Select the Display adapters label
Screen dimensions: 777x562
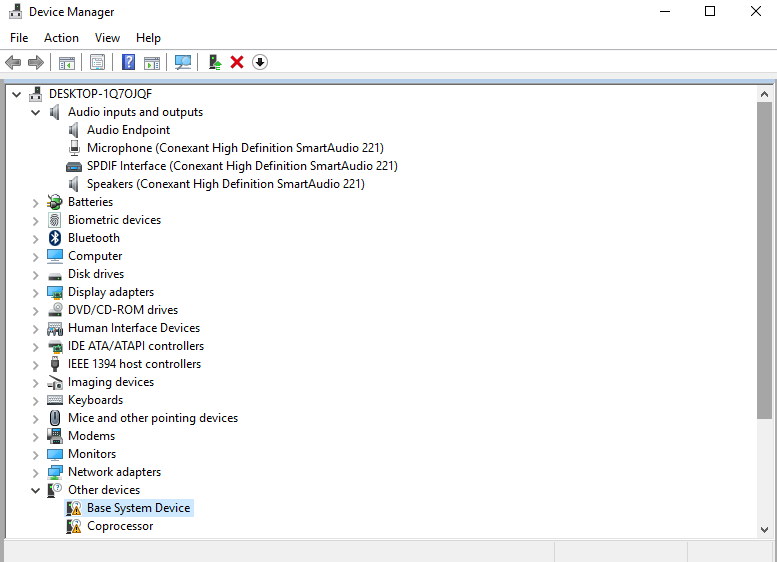[x=111, y=292]
